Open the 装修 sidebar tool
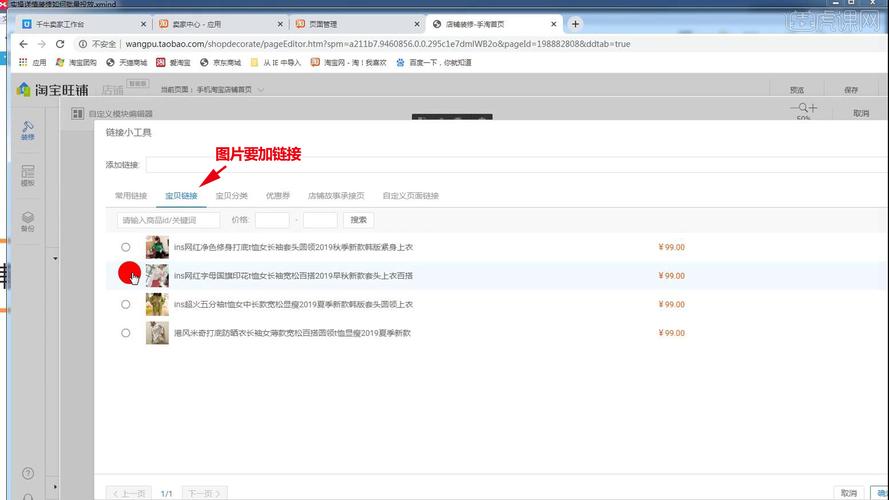 click(x=28, y=130)
